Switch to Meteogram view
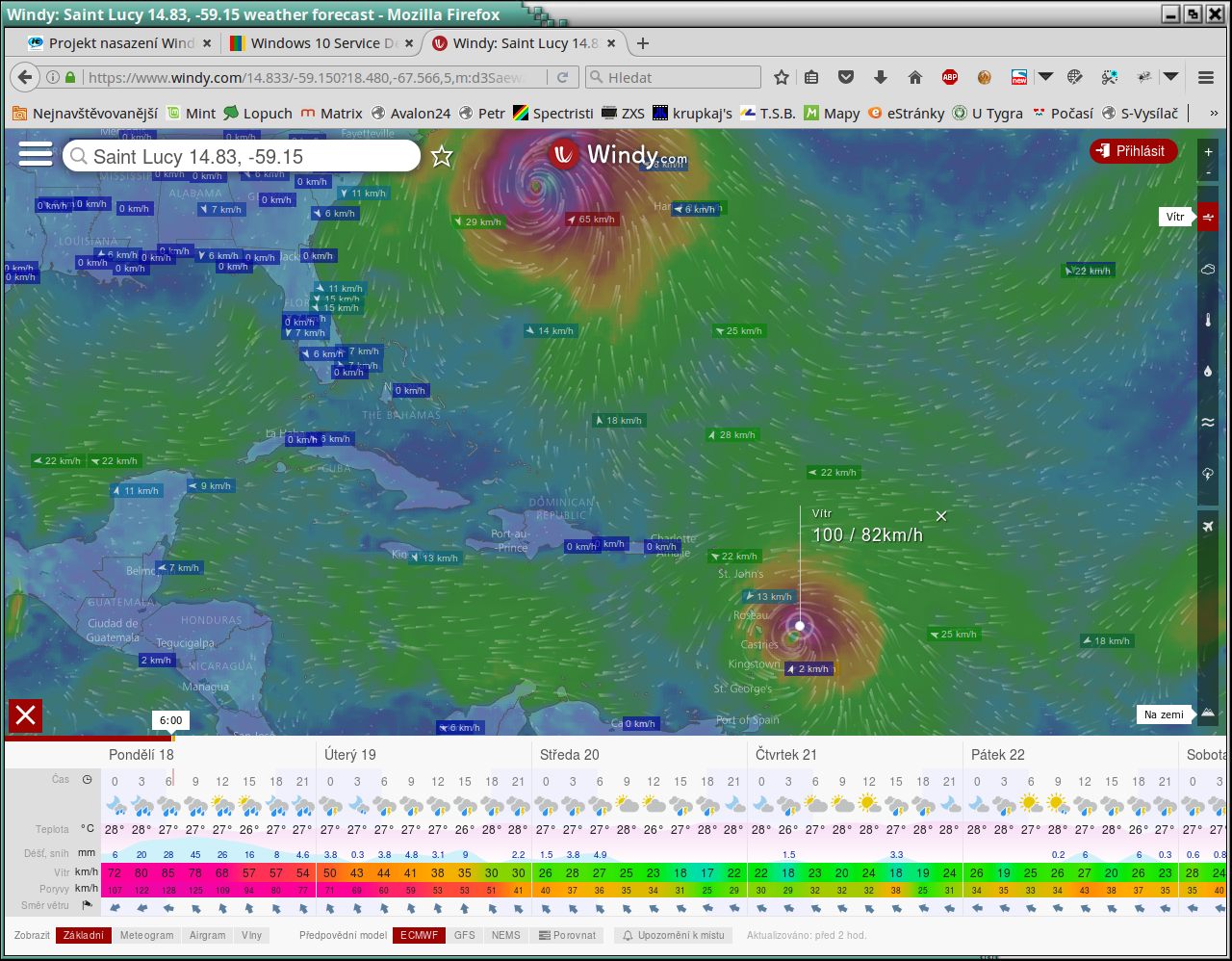Image resolution: width=1232 pixels, height=961 pixels. [x=147, y=934]
